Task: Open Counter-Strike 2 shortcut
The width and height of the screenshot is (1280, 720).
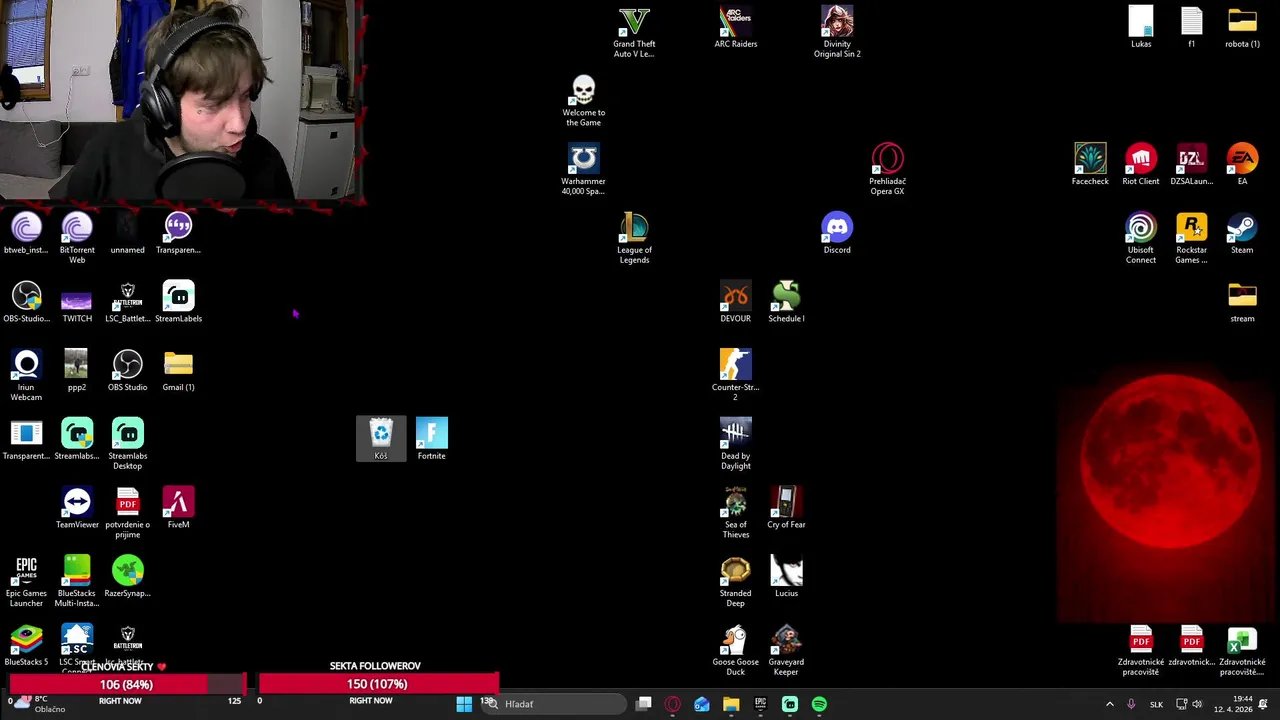Action: (x=735, y=375)
